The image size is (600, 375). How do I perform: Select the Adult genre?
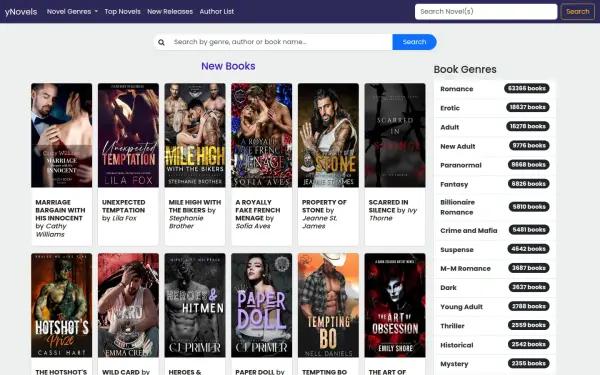pyautogui.click(x=495, y=127)
